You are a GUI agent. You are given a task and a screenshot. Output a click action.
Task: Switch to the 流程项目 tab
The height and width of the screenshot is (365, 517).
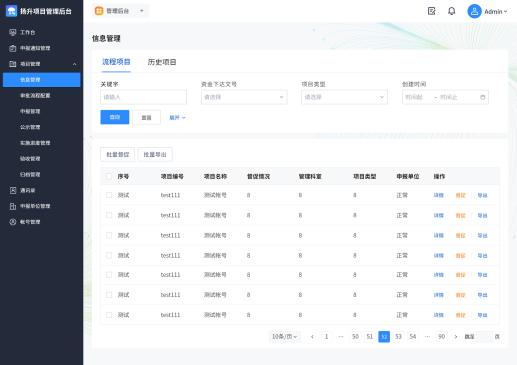116,62
